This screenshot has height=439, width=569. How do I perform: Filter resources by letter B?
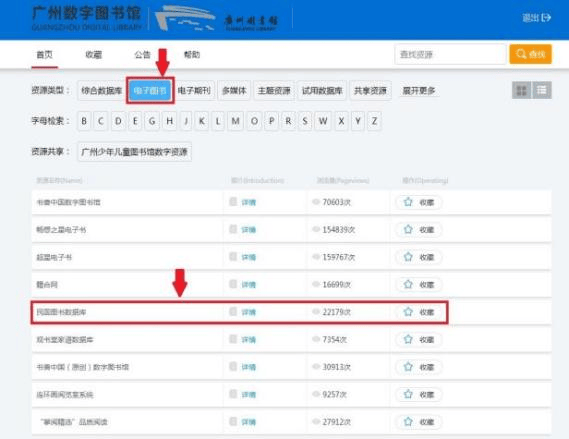click(84, 121)
